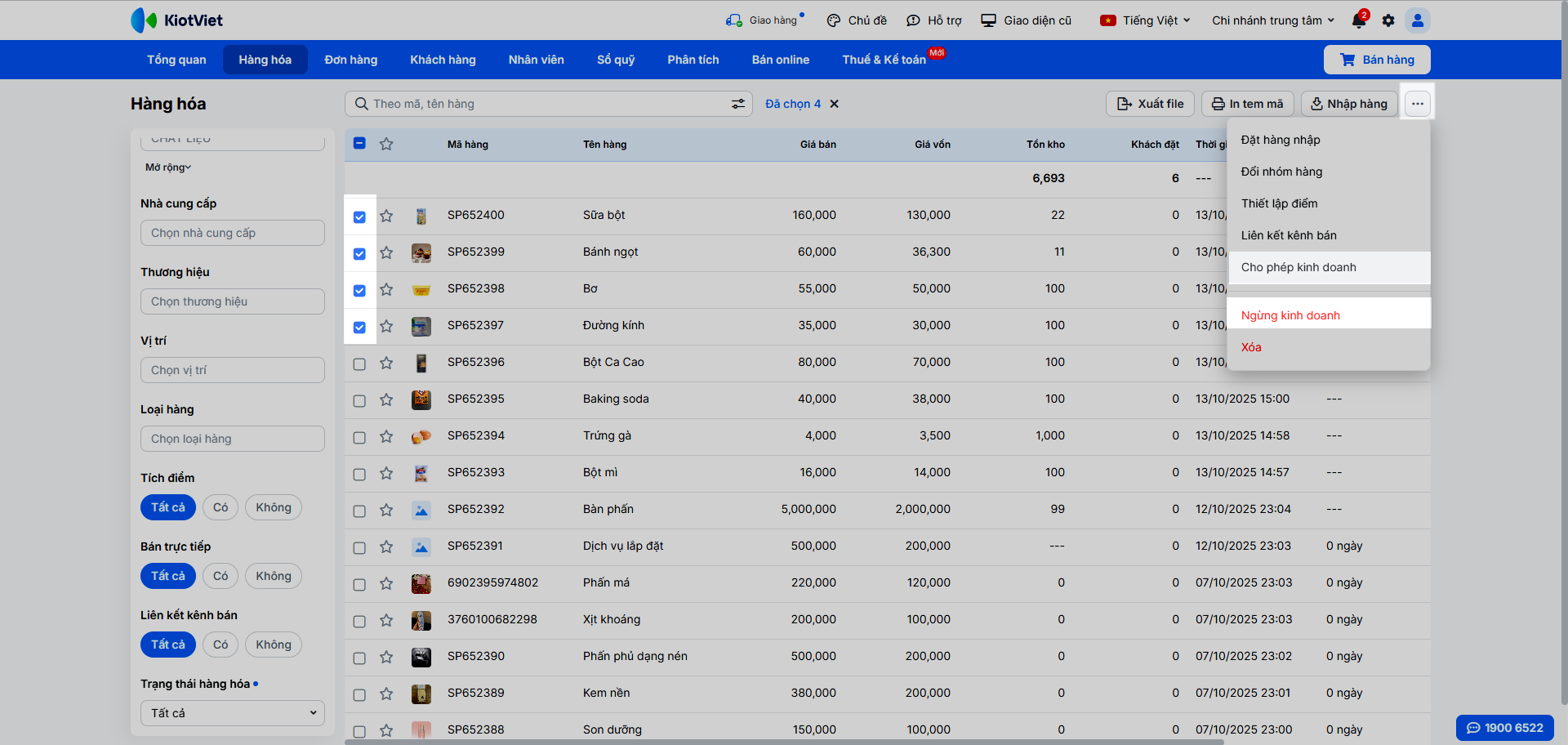Open the Hỗ trợ support option
1568x745 pixels.
point(934,20)
